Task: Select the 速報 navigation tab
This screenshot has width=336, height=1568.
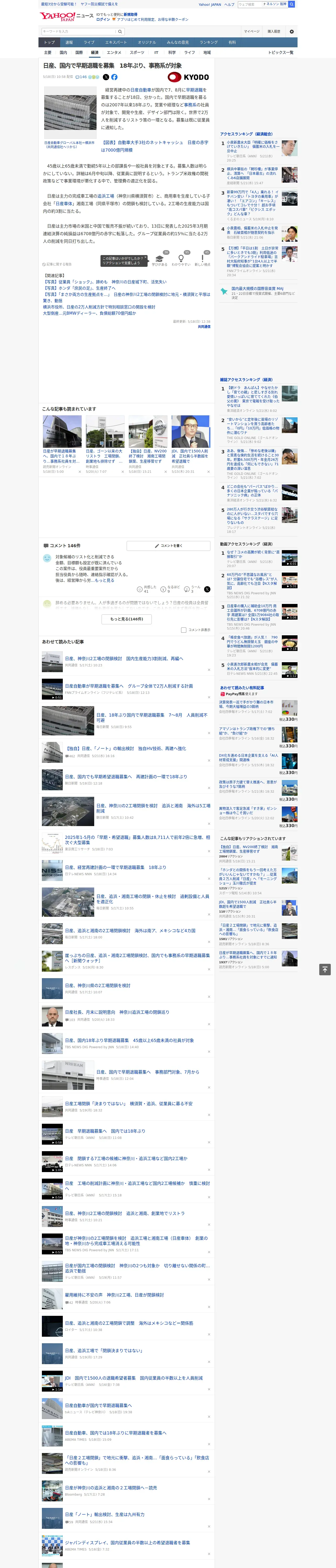Action: [x=69, y=43]
